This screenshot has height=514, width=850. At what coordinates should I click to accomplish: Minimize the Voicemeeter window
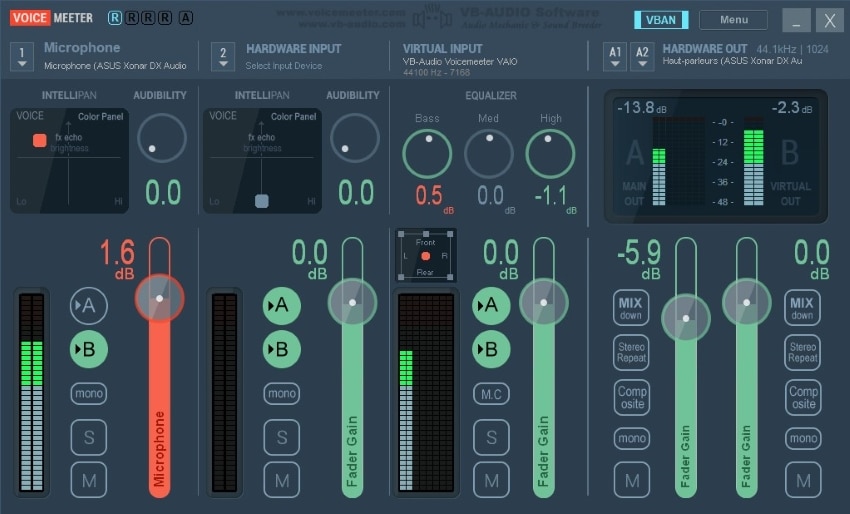click(x=796, y=21)
